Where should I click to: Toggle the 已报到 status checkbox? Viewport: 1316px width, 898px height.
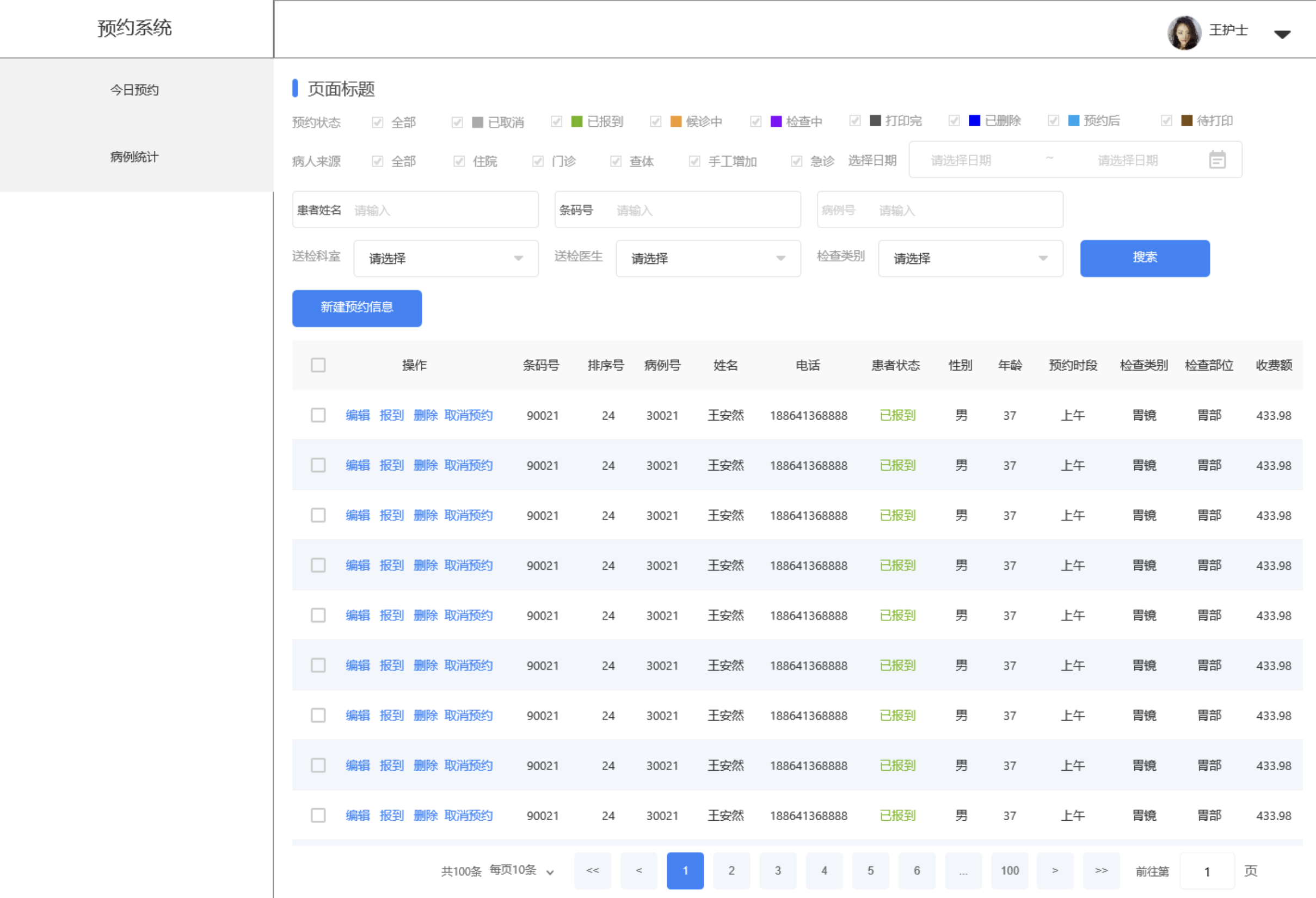point(556,122)
